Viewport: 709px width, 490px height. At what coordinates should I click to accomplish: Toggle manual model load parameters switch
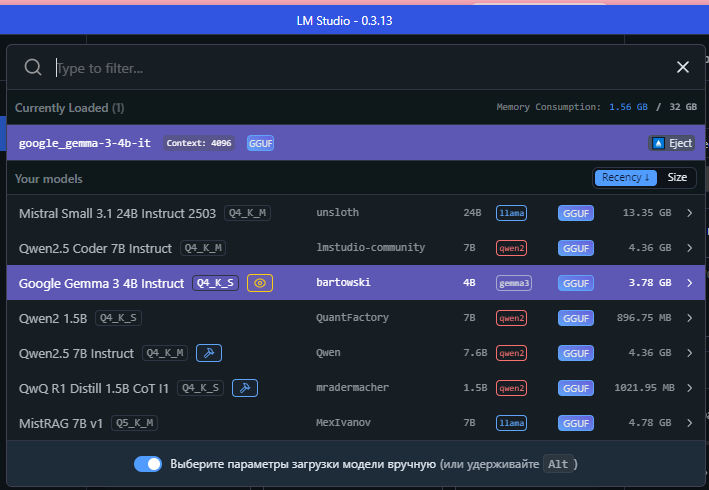148,464
